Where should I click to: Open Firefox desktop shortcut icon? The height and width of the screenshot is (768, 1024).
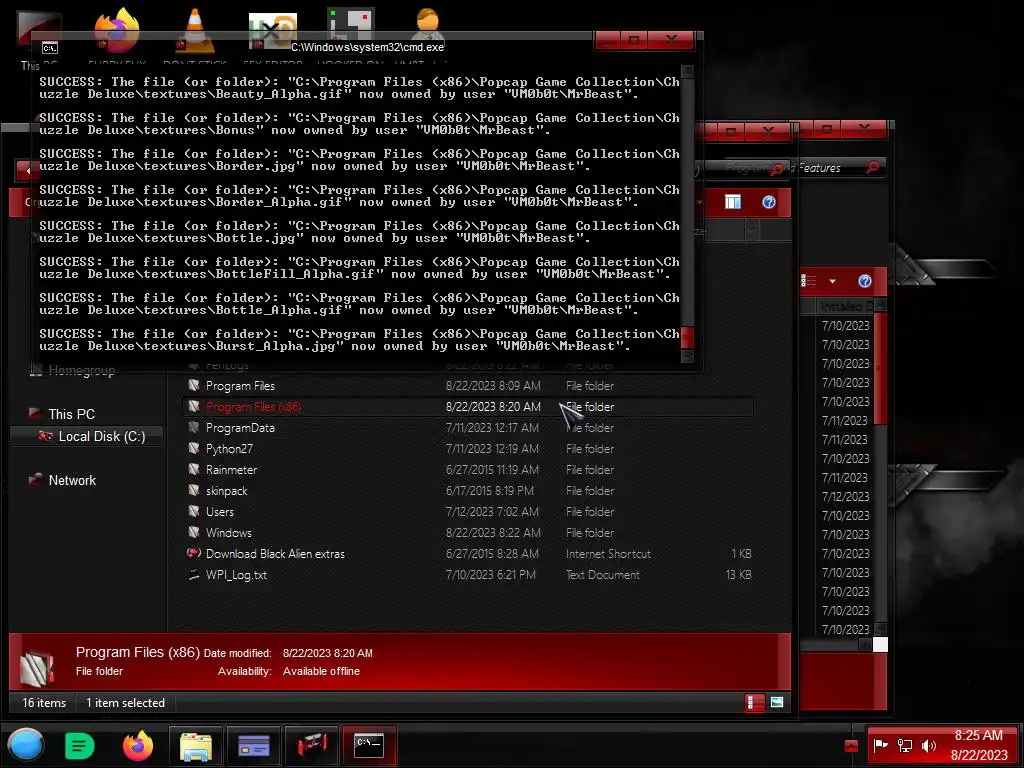pyautogui.click(x=117, y=29)
